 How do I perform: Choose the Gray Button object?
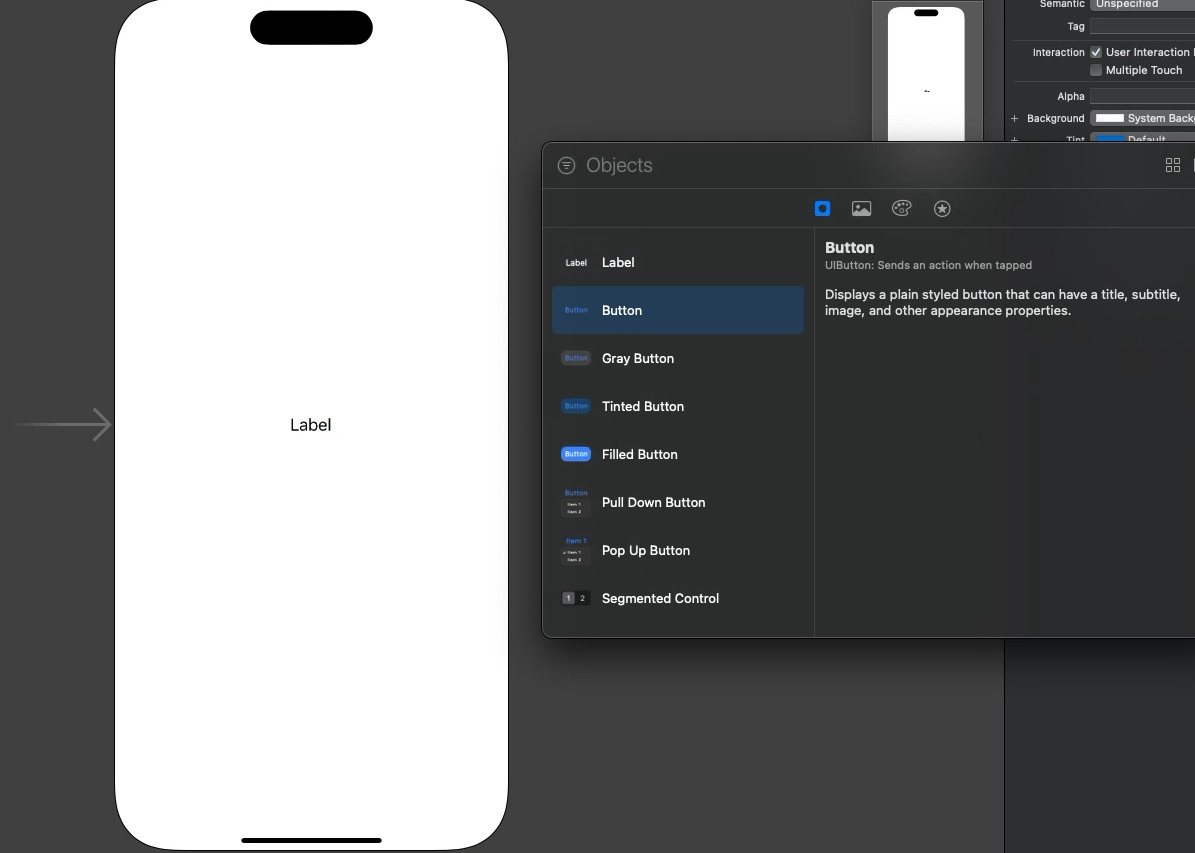pos(678,358)
